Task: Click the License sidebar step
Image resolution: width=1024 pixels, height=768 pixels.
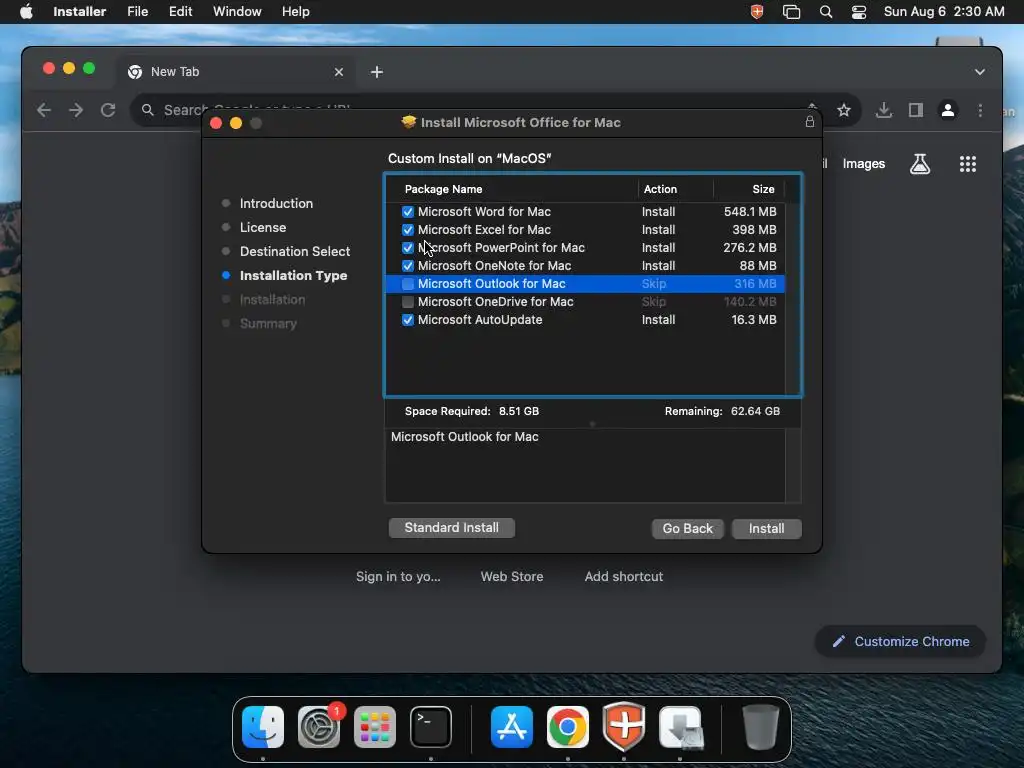Action: [263, 227]
